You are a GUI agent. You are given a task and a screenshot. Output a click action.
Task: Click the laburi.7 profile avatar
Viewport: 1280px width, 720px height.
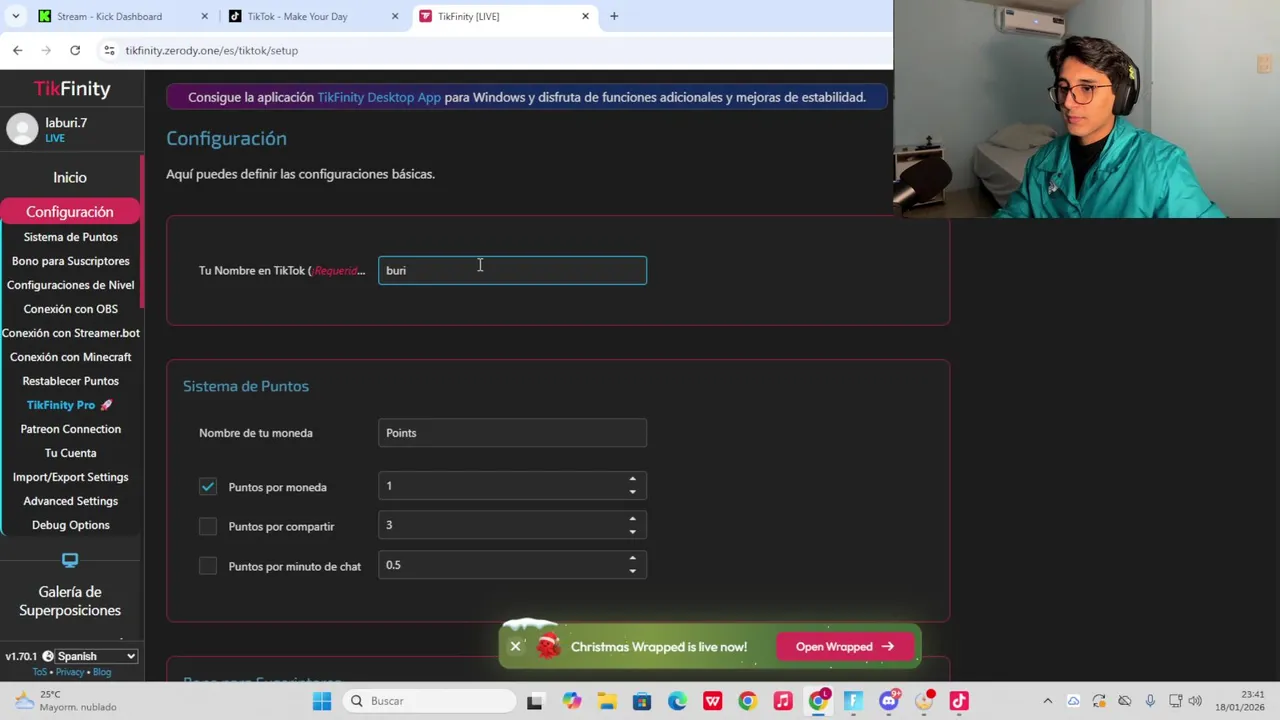pos(22,129)
